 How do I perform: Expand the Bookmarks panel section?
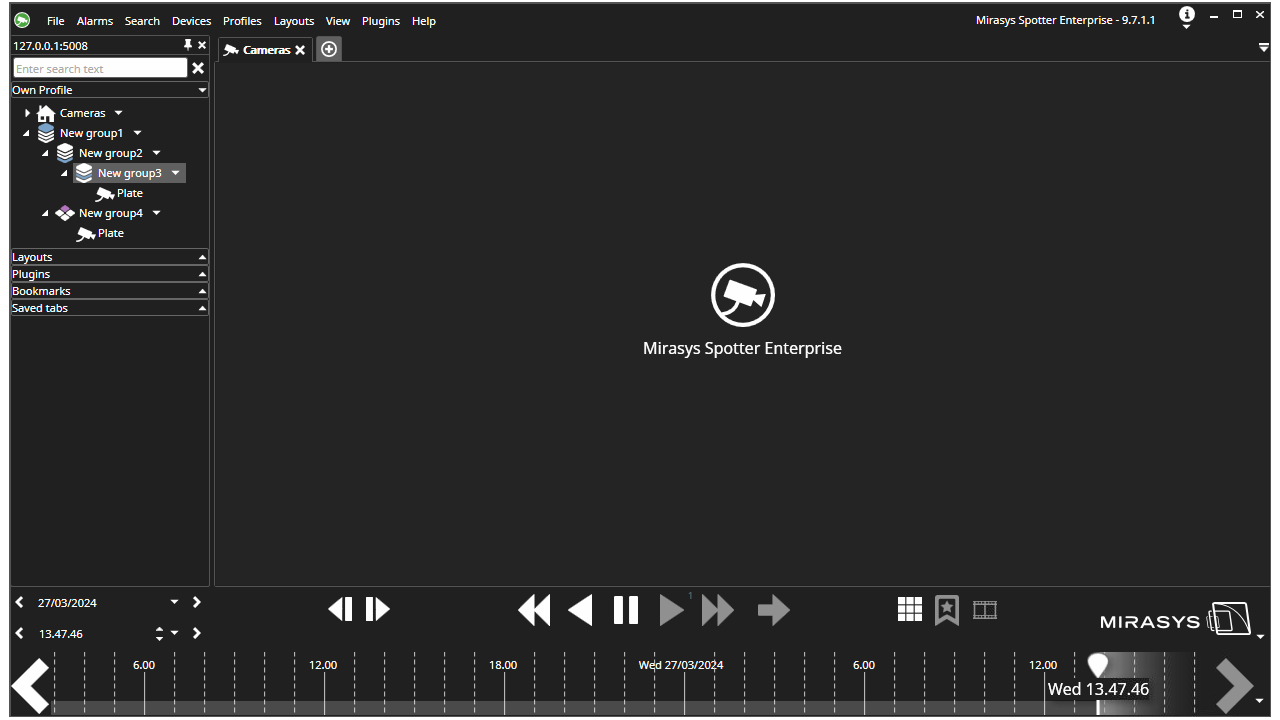pos(110,291)
